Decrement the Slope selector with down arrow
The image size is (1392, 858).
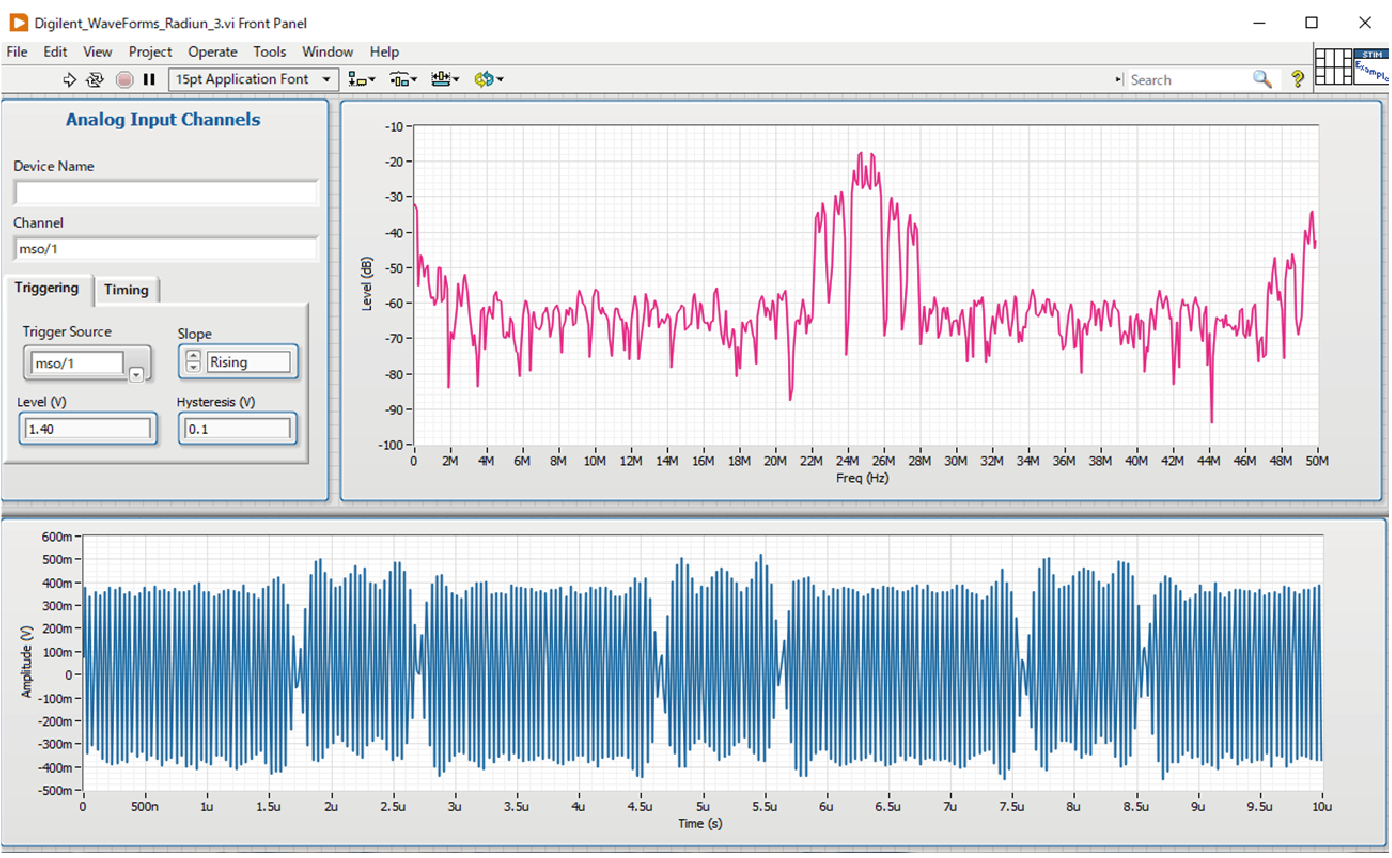193,367
